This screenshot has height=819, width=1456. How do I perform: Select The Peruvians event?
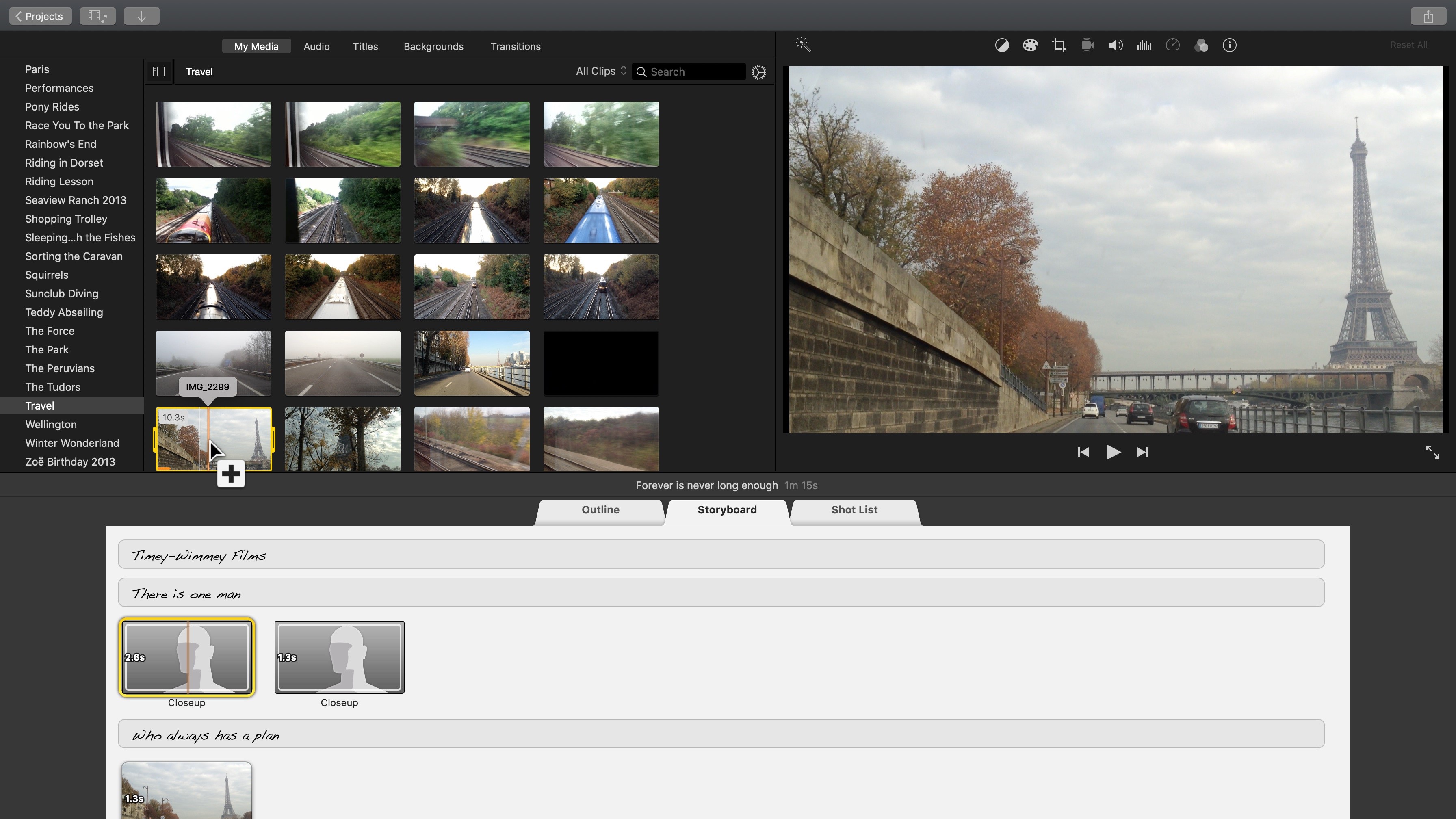(60, 368)
